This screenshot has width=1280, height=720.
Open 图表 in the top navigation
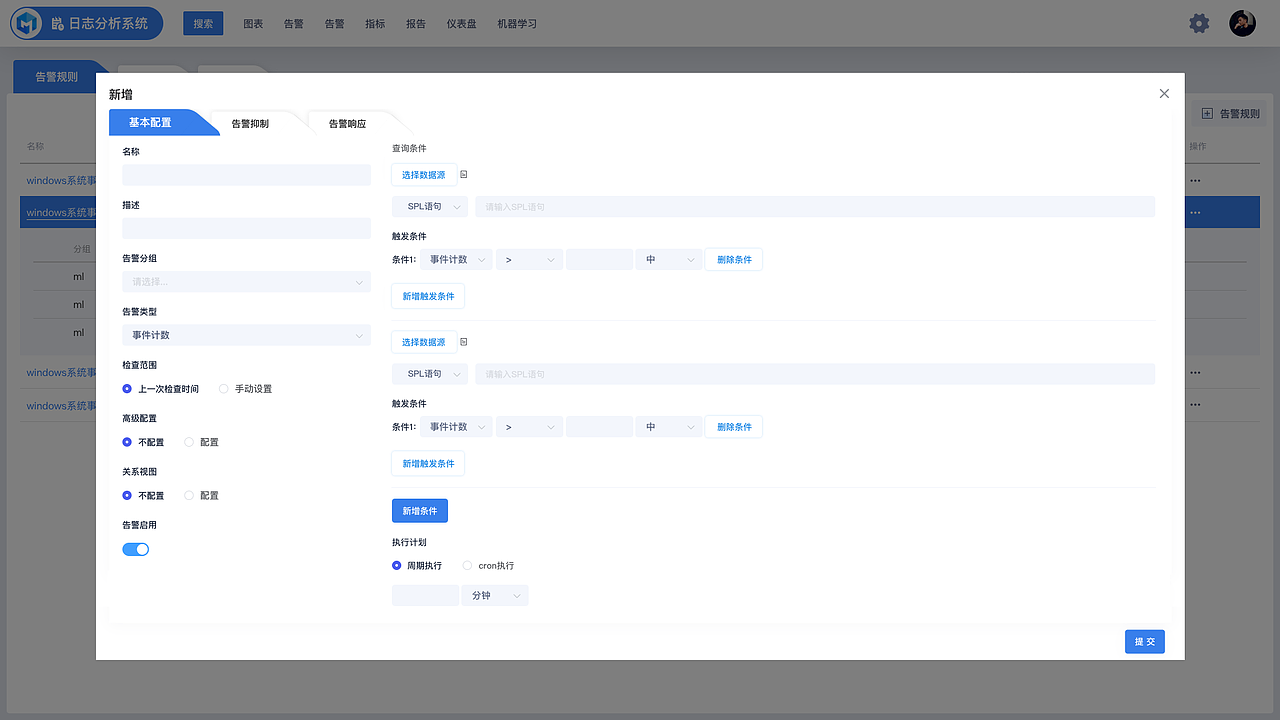pyautogui.click(x=253, y=23)
